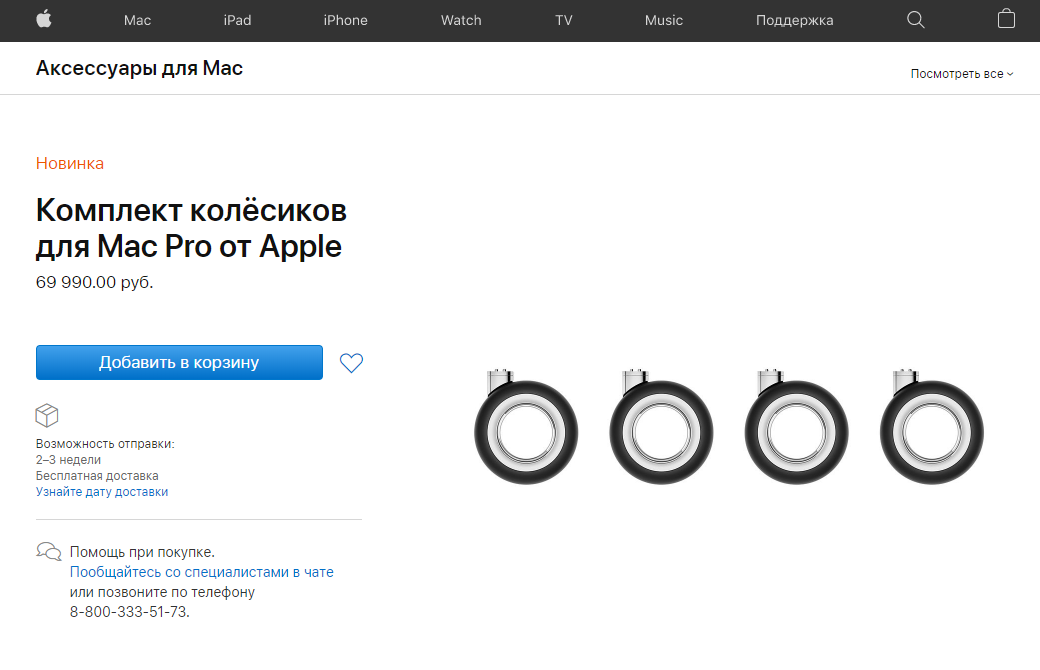The width and height of the screenshot is (1040, 670).
Task: Go to the iPhone section
Action: click(346, 21)
